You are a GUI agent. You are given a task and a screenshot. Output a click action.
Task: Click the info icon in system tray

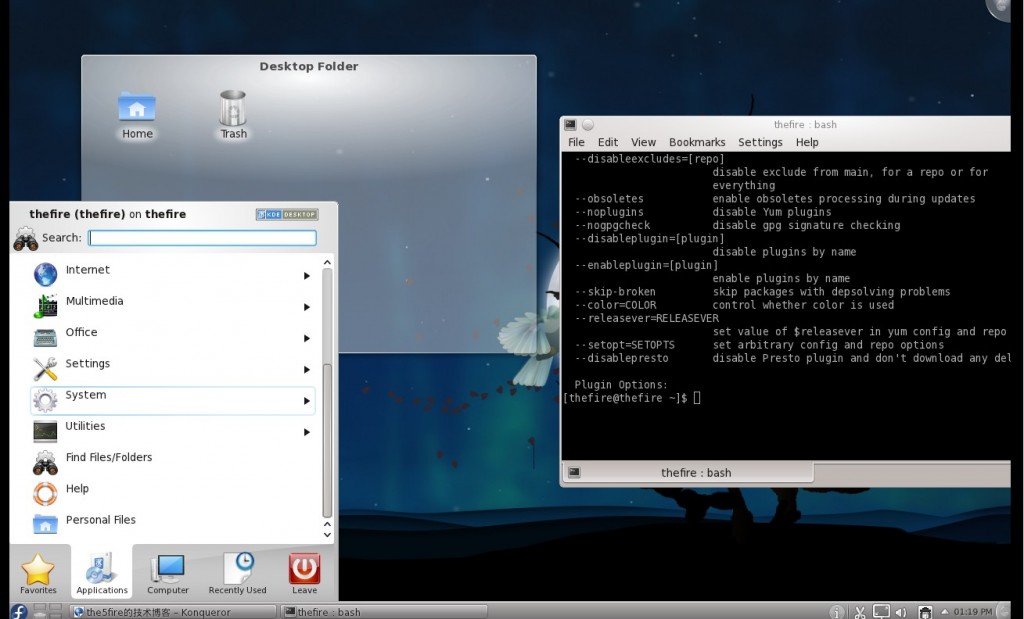coord(837,612)
